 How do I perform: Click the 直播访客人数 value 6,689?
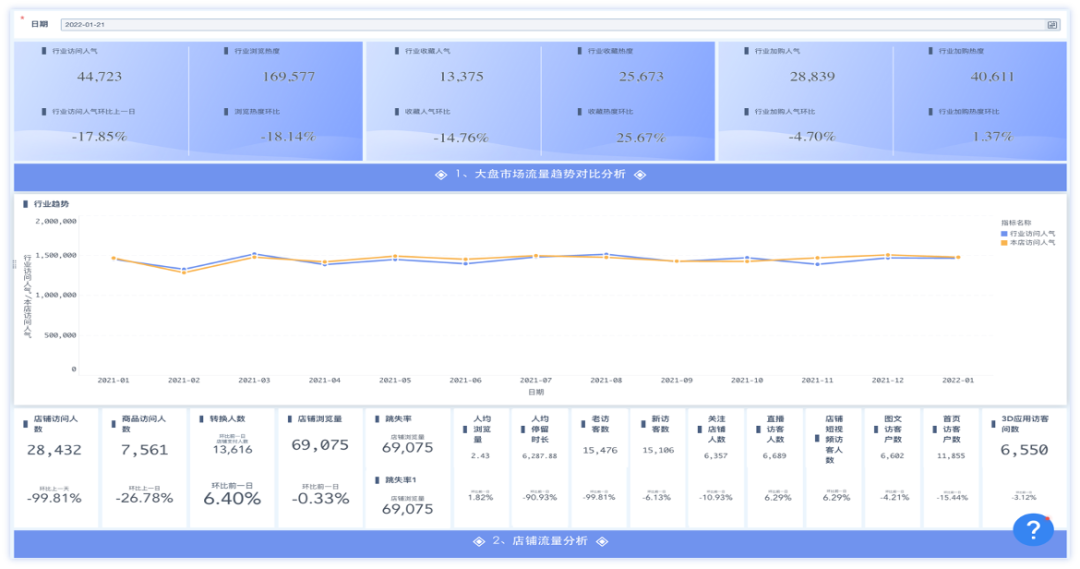coord(774,456)
